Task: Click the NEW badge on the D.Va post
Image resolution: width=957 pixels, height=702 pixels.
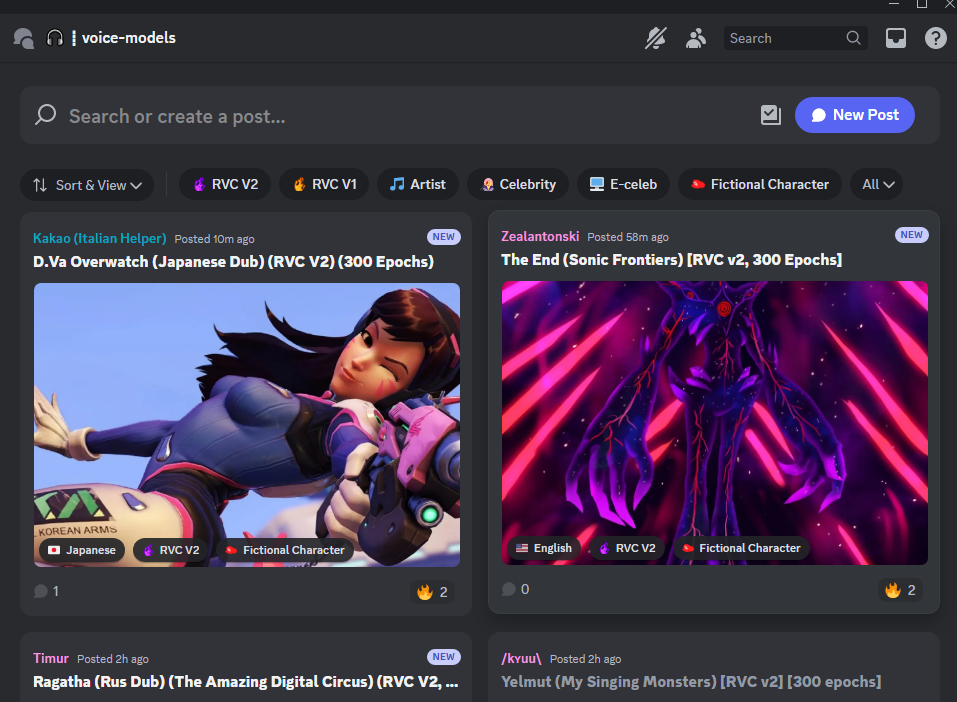Action: click(444, 237)
